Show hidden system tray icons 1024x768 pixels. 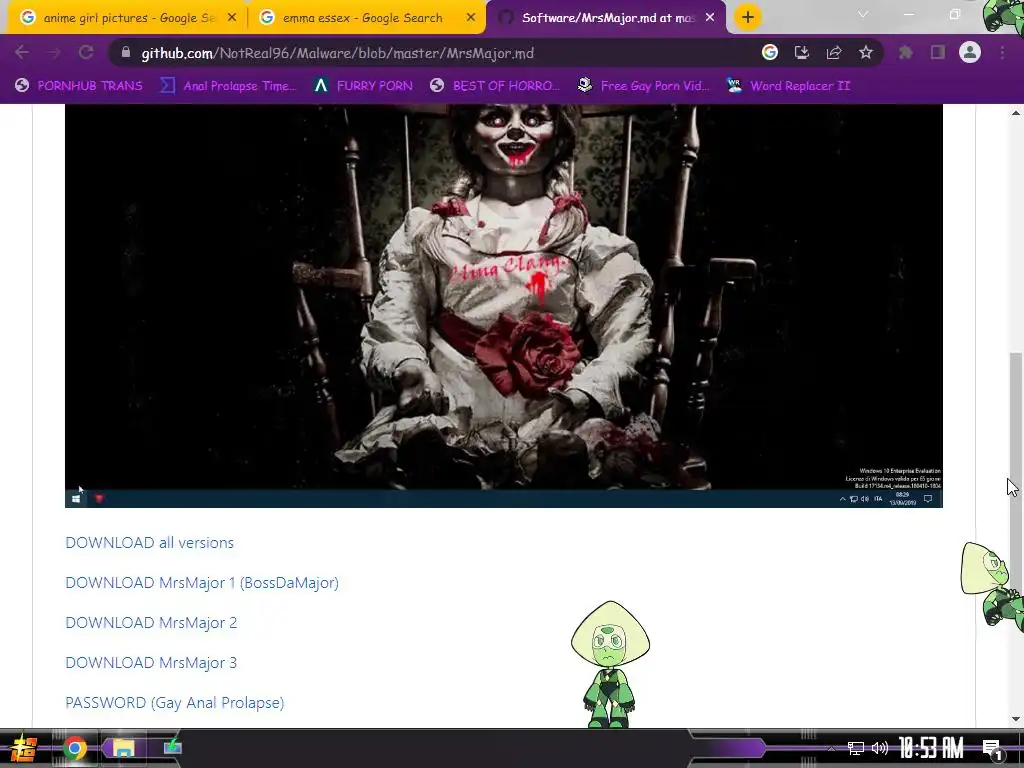(x=831, y=748)
